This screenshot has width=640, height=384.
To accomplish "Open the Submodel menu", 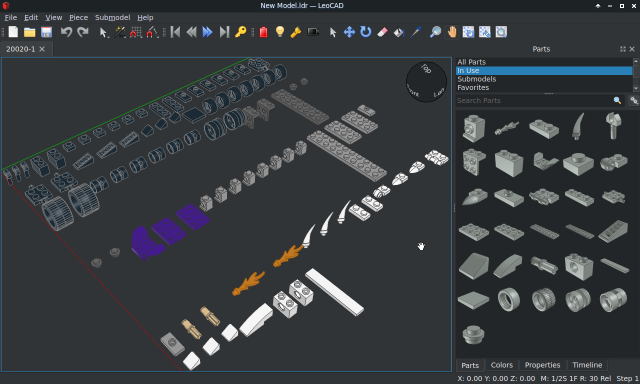I will click(113, 18).
